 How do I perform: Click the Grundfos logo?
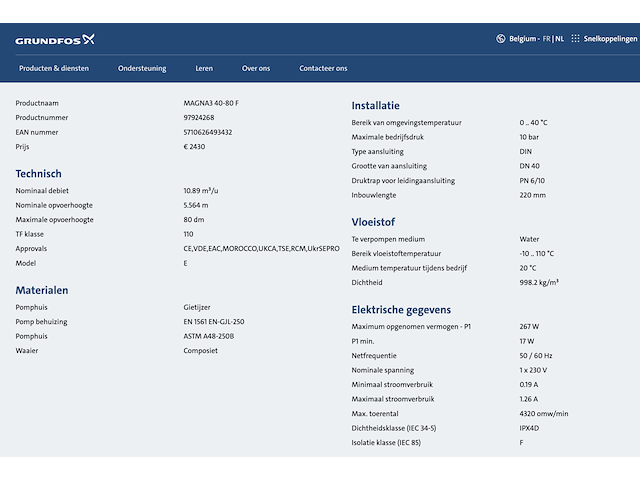click(x=55, y=40)
